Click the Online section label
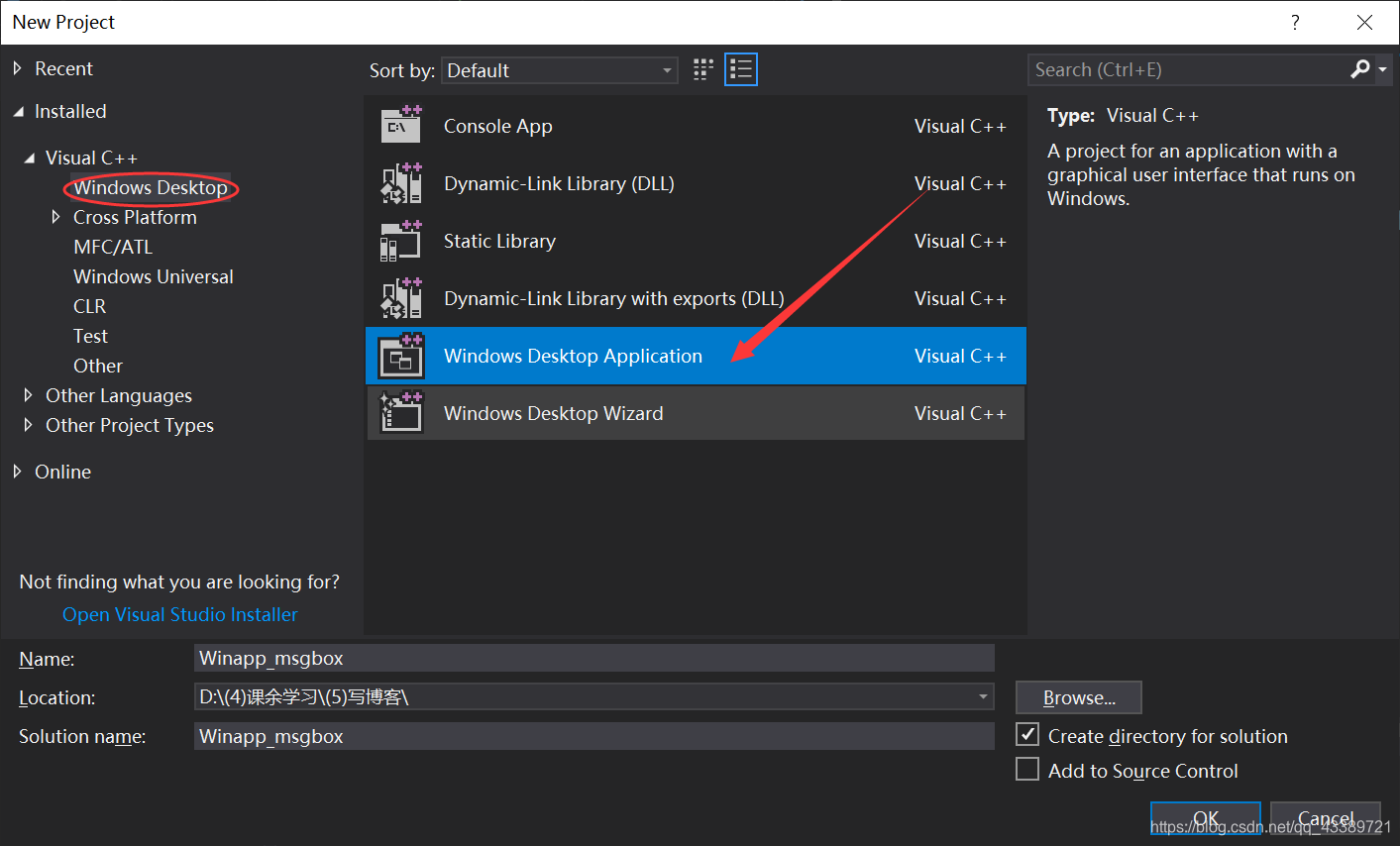The image size is (1400, 846). (62, 472)
